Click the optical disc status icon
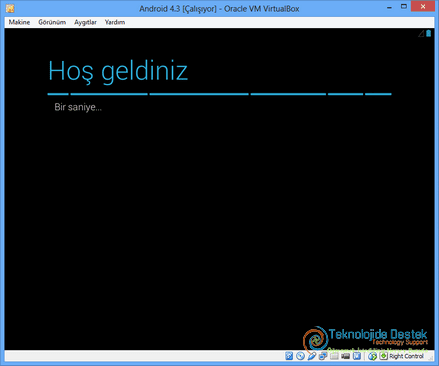This screenshot has height=366, width=439. (x=300, y=356)
